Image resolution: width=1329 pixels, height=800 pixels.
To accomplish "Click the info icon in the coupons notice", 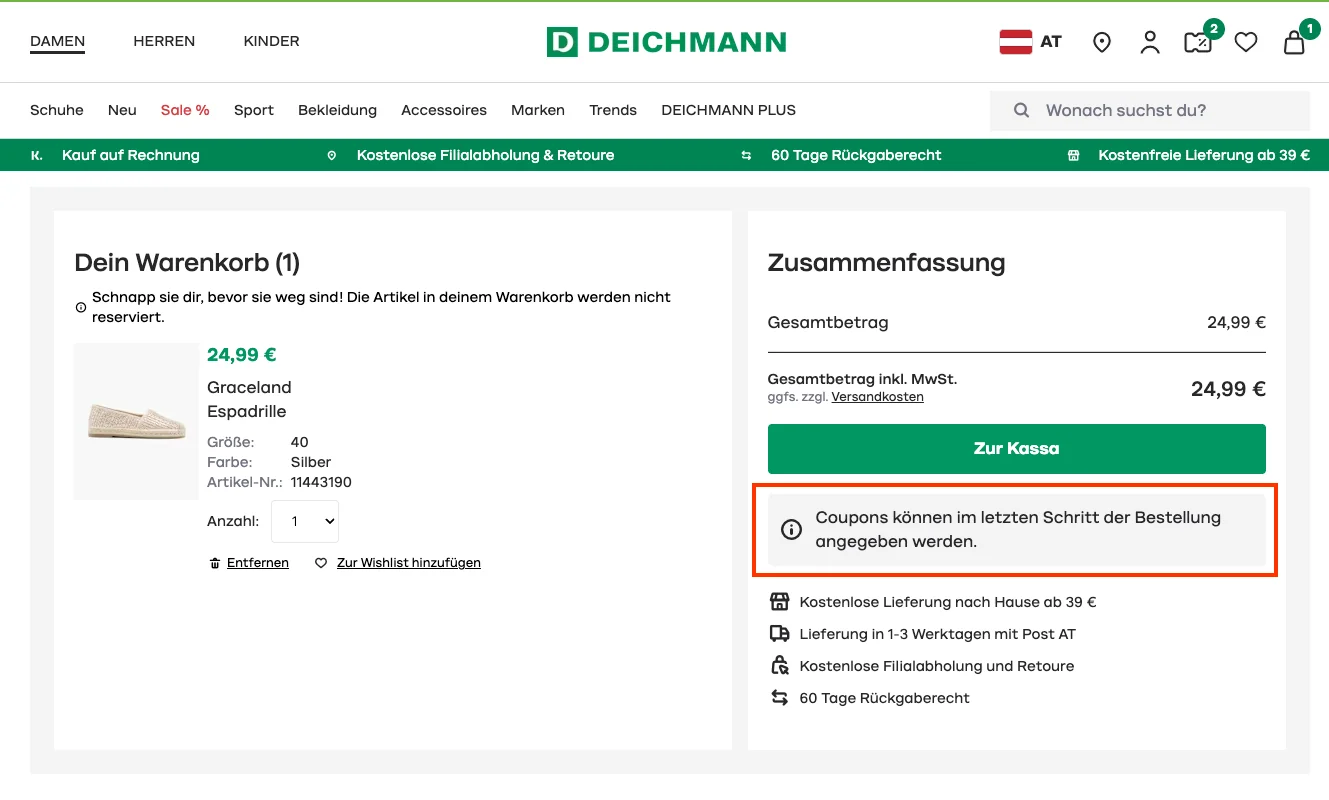I will pyautogui.click(x=791, y=530).
